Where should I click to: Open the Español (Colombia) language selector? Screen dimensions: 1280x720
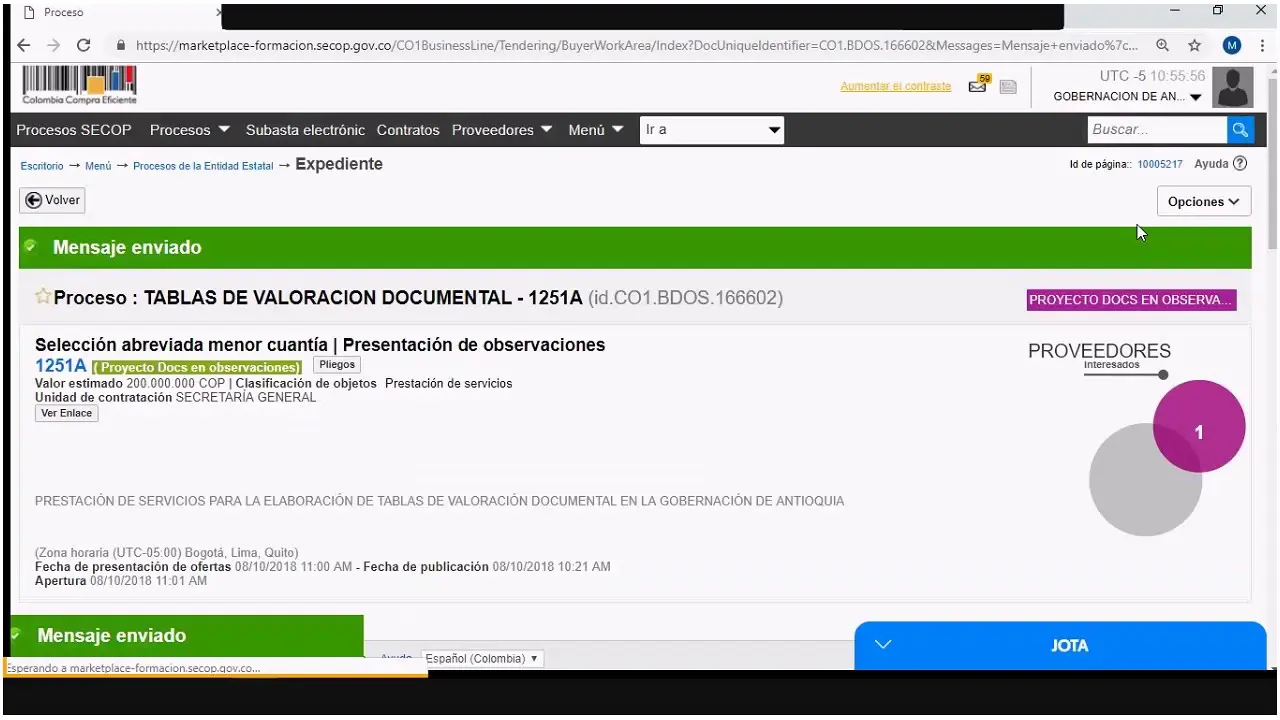coord(483,658)
